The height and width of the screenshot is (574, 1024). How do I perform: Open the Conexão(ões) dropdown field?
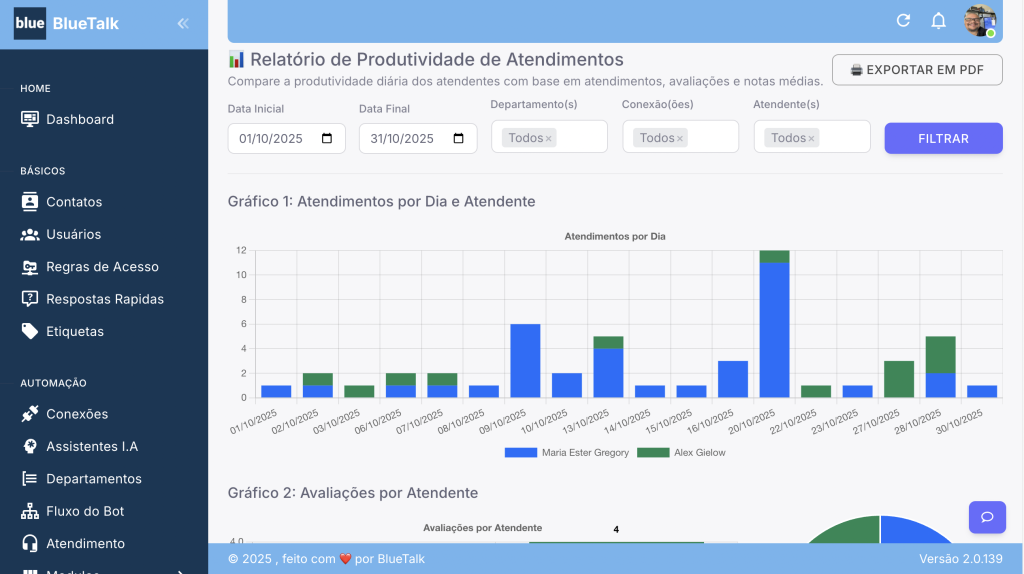pyautogui.click(x=710, y=138)
